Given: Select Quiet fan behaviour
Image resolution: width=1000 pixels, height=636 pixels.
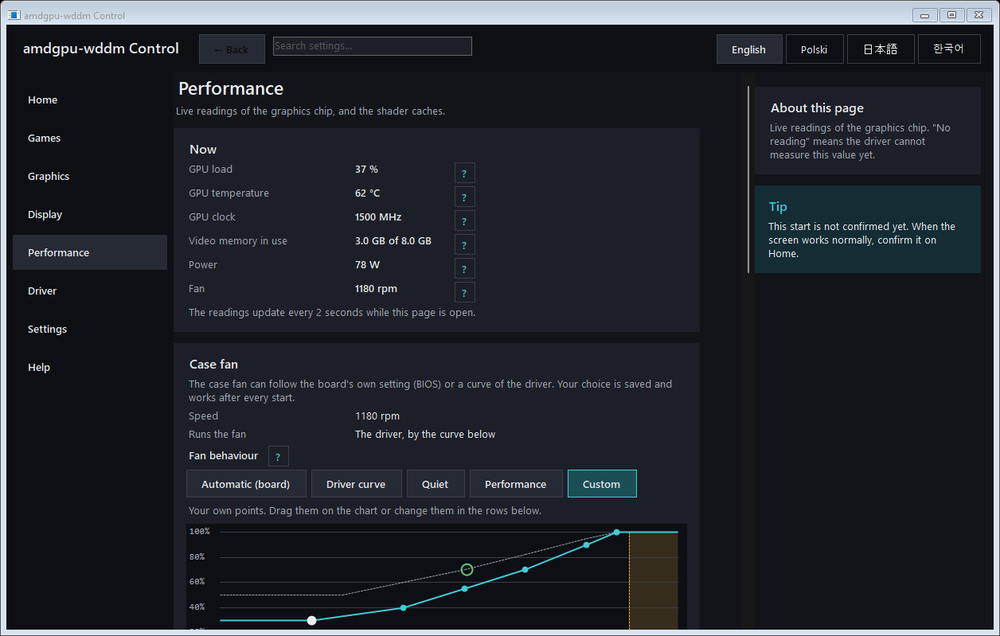Looking at the screenshot, I should coord(435,484).
